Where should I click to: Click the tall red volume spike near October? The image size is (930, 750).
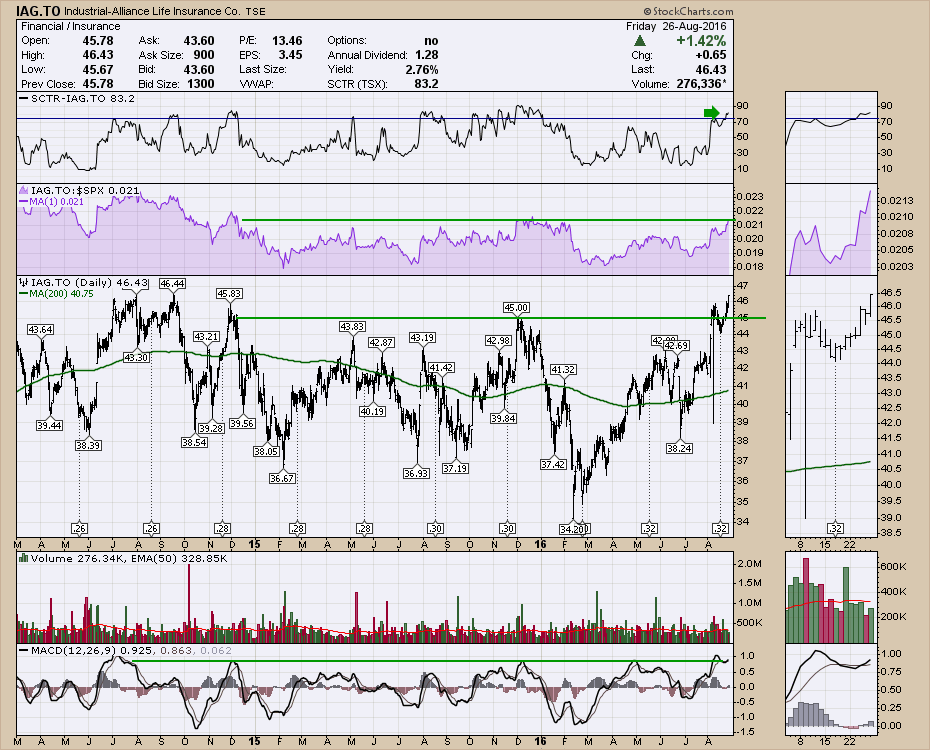(x=189, y=603)
